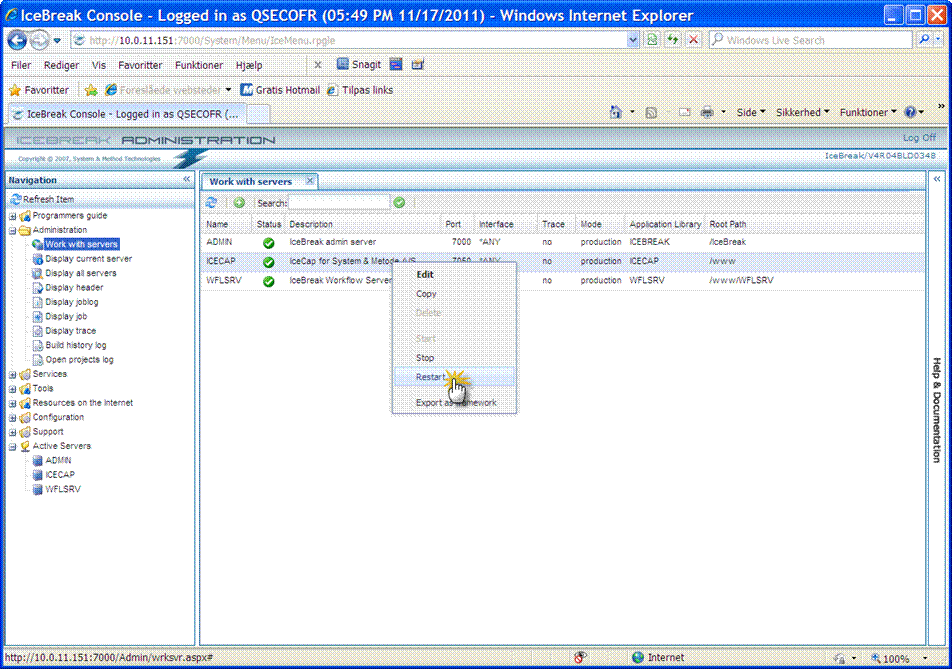The width and height of the screenshot is (952, 669).
Task: Click the add to favorites bar star icon
Action: pyautogui.click(x=91, y=90)
